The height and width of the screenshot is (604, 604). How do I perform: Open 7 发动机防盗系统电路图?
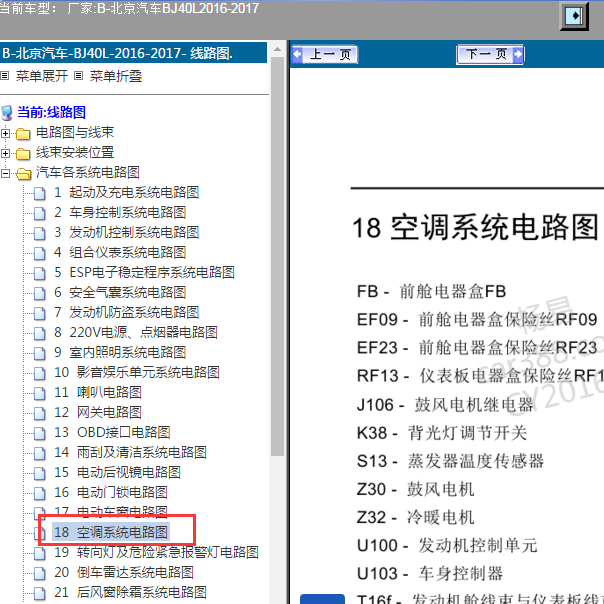[x=126, y=312]
